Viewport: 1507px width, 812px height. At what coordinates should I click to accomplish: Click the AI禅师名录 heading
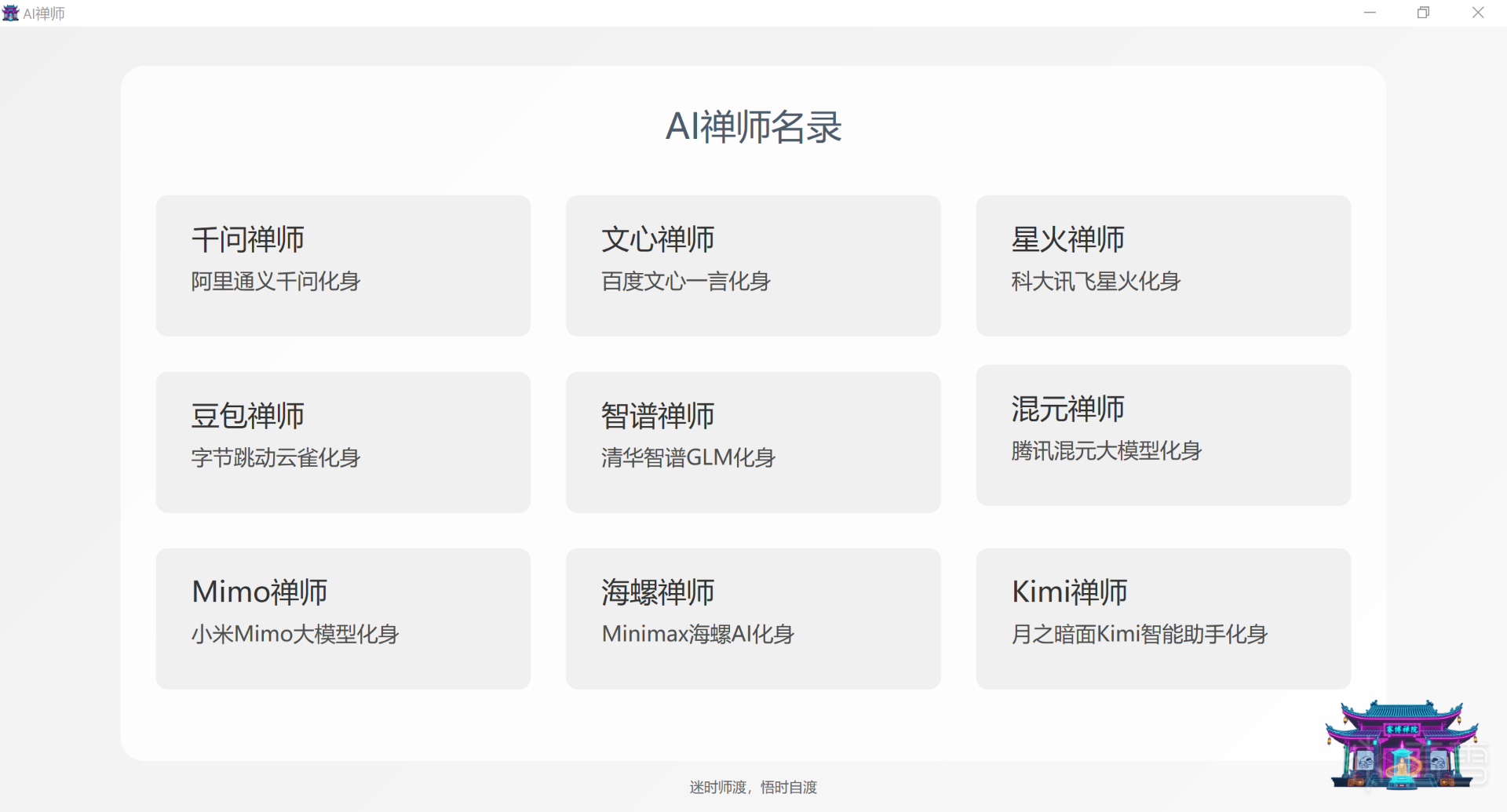coord(753,127)
